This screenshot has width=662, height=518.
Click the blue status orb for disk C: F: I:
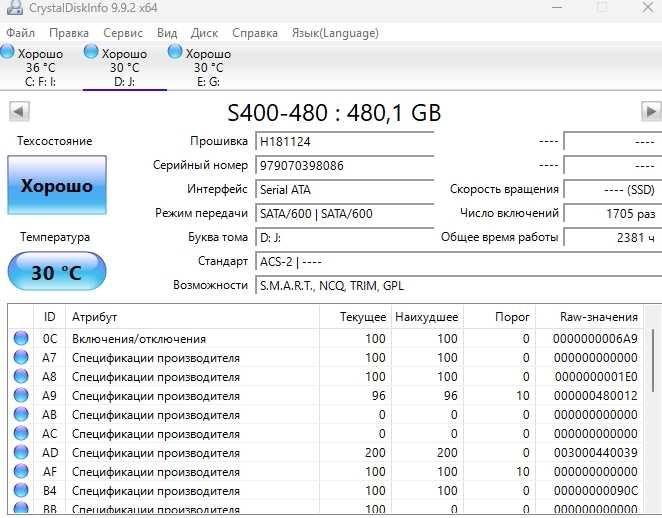[x=7, y=52]
